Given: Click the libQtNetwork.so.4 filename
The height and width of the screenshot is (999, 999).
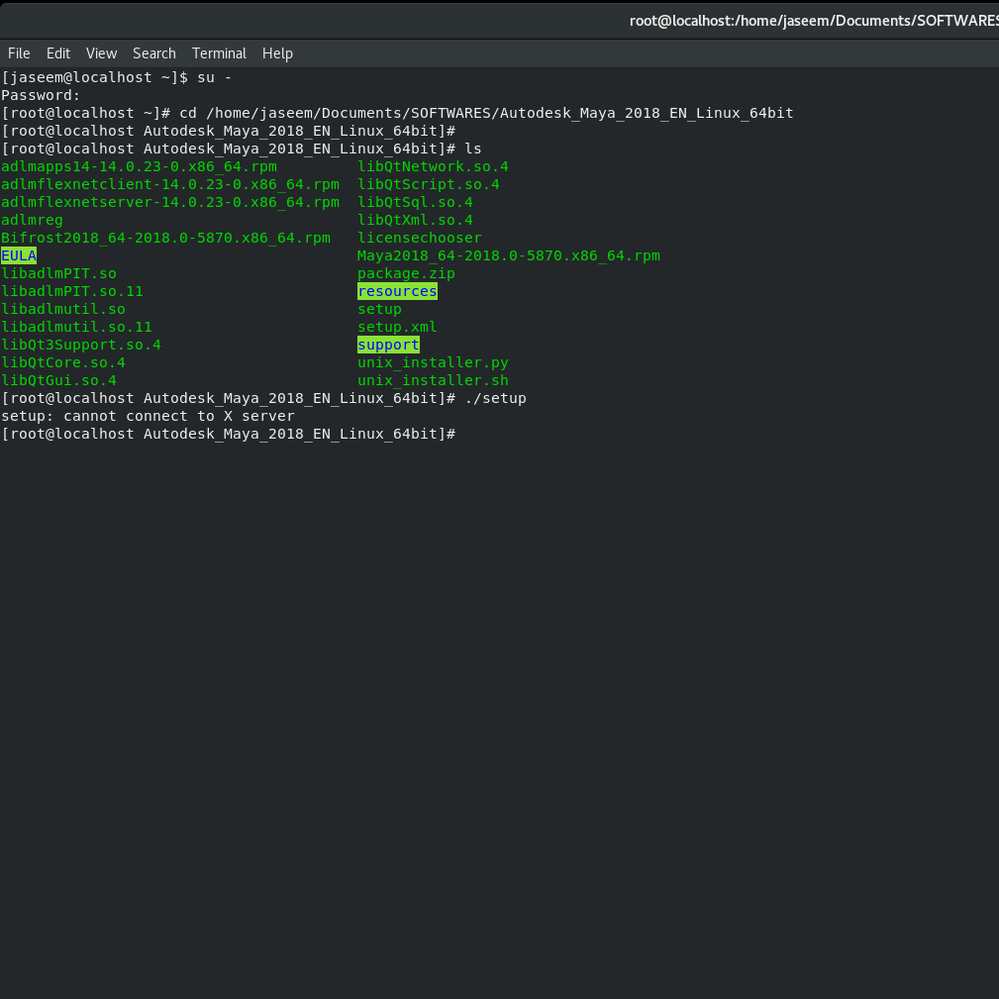Looking at the screenshot, I should [433, 166].
